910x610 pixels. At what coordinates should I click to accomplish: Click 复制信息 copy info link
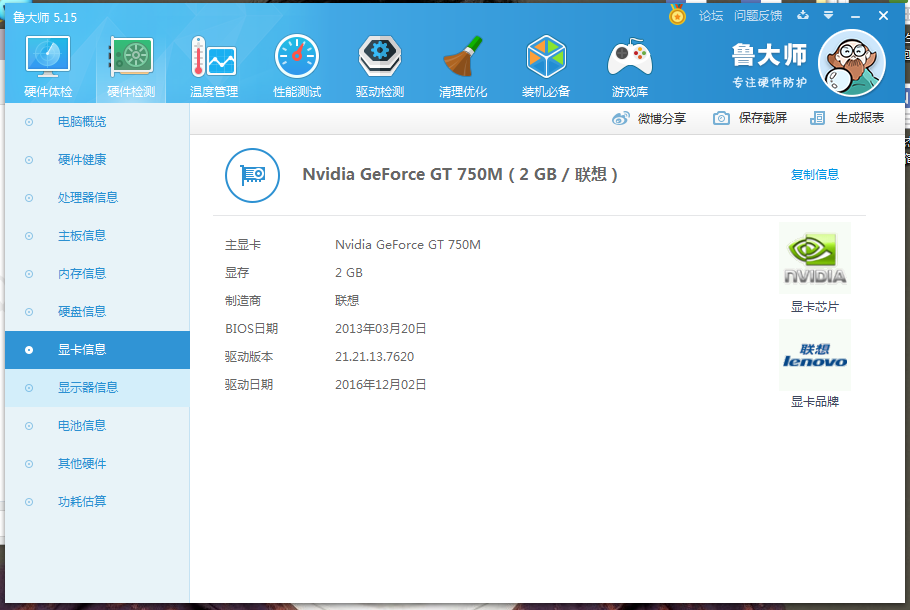point(815,175)
